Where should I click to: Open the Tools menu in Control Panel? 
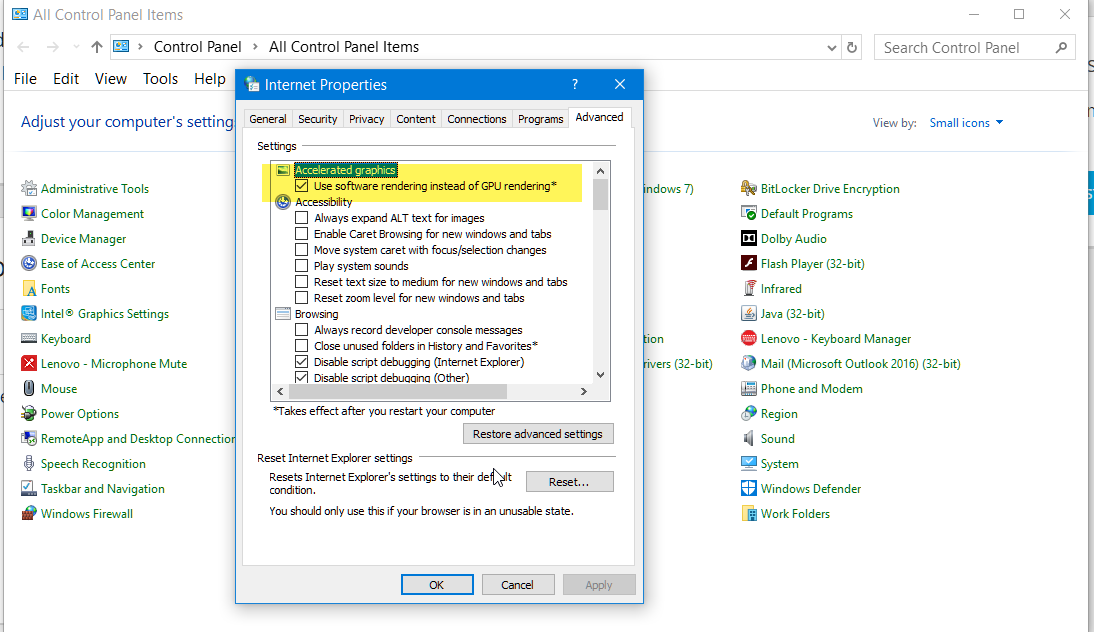(x=160, y=79)
